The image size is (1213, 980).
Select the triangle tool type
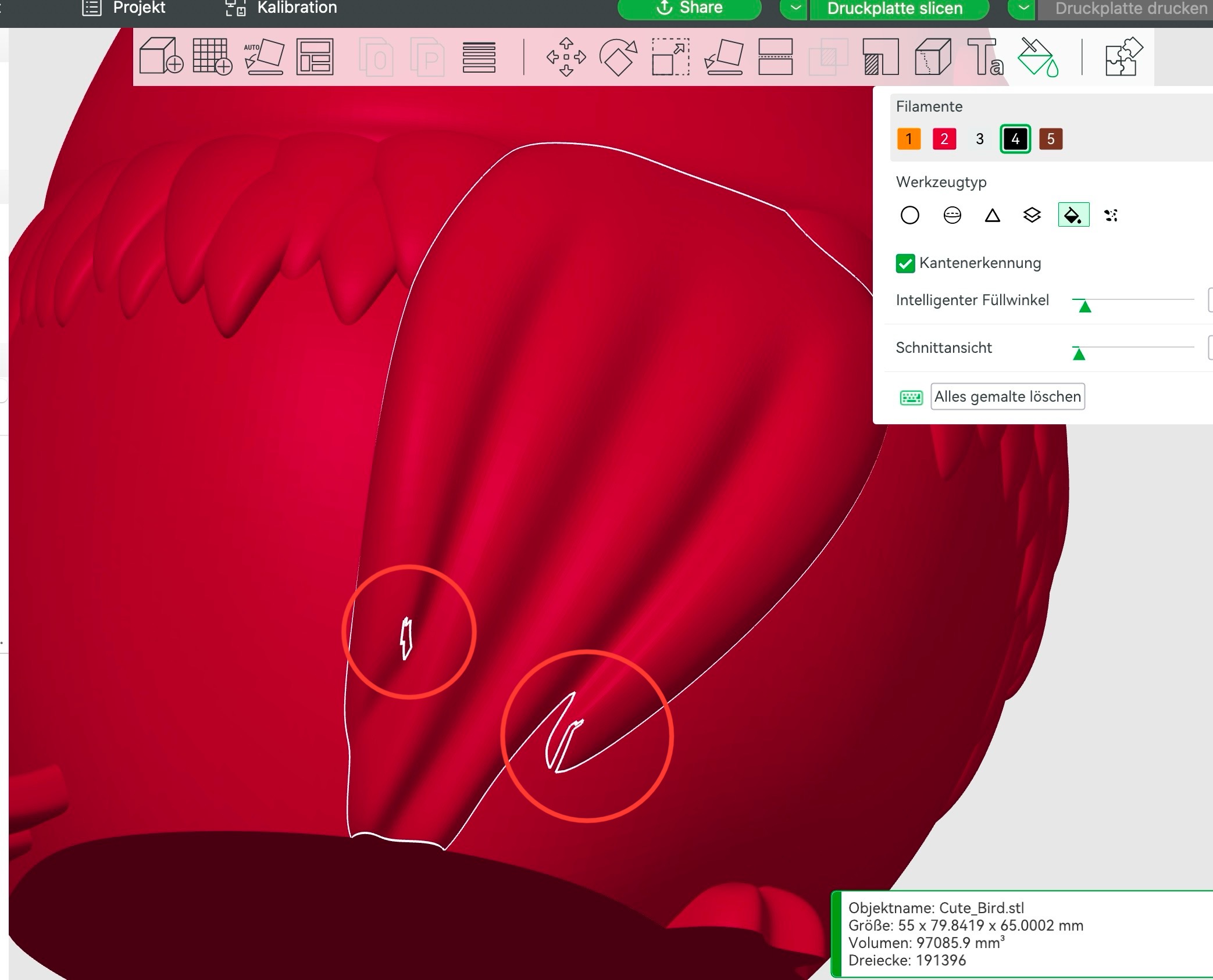[x=992, y=216]
